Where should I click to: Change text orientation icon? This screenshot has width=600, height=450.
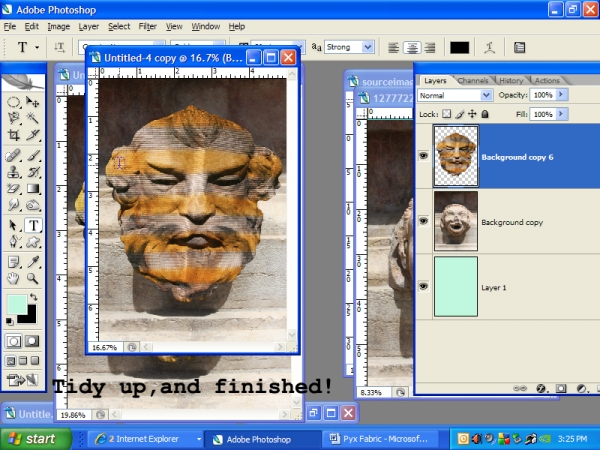point(59,47)
